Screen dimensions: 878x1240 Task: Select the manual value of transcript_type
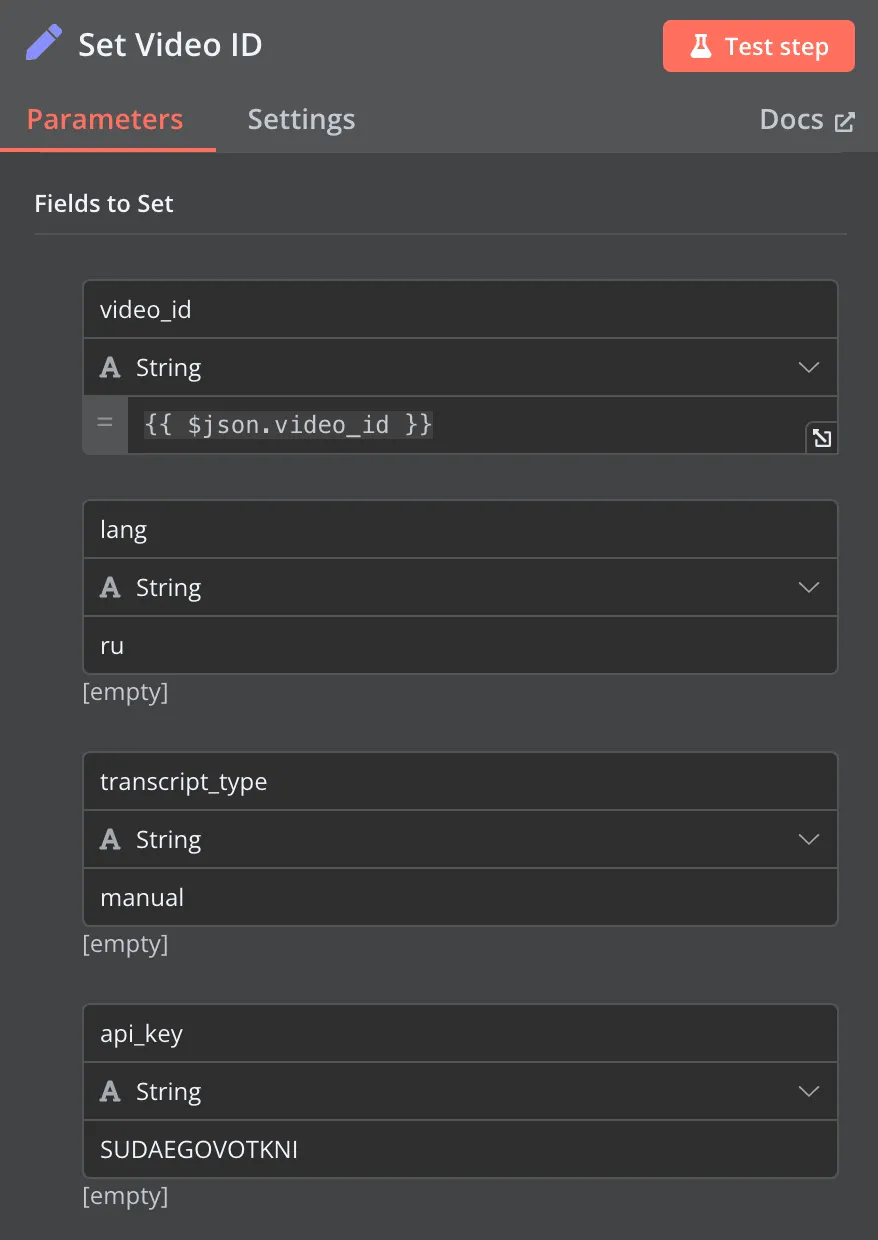click(x=460, y=897)
